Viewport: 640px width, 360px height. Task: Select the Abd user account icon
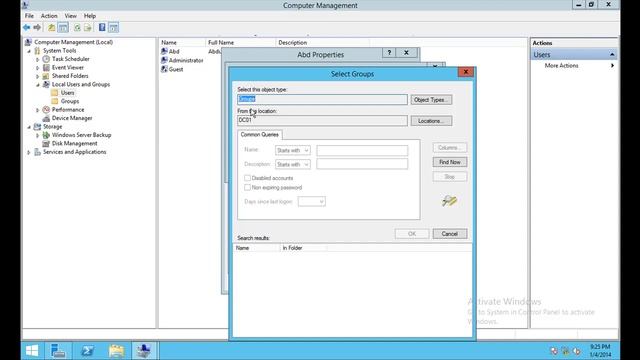164,51
